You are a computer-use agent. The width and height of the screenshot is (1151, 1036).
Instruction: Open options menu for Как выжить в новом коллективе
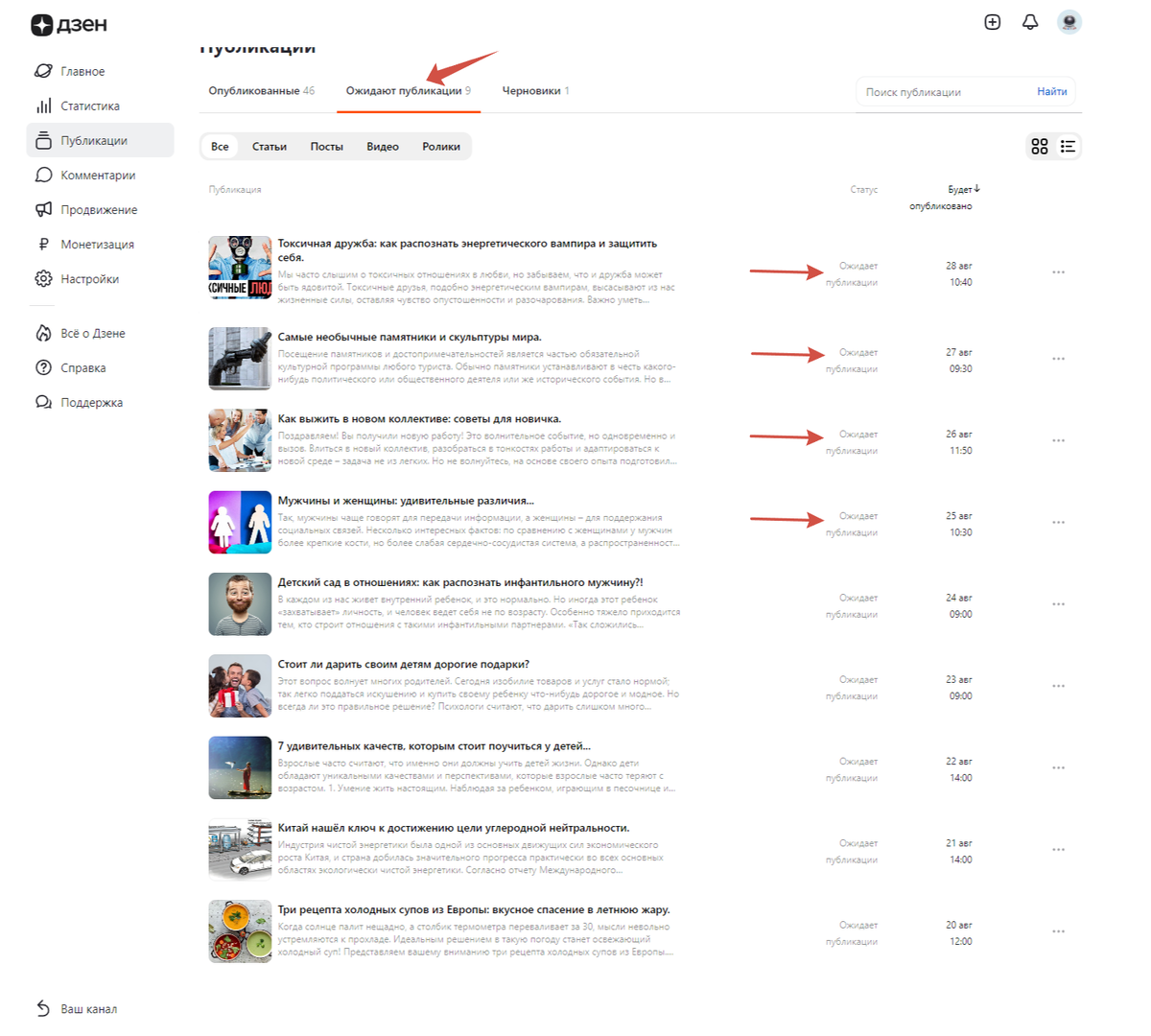click(x=1059, y=440)
